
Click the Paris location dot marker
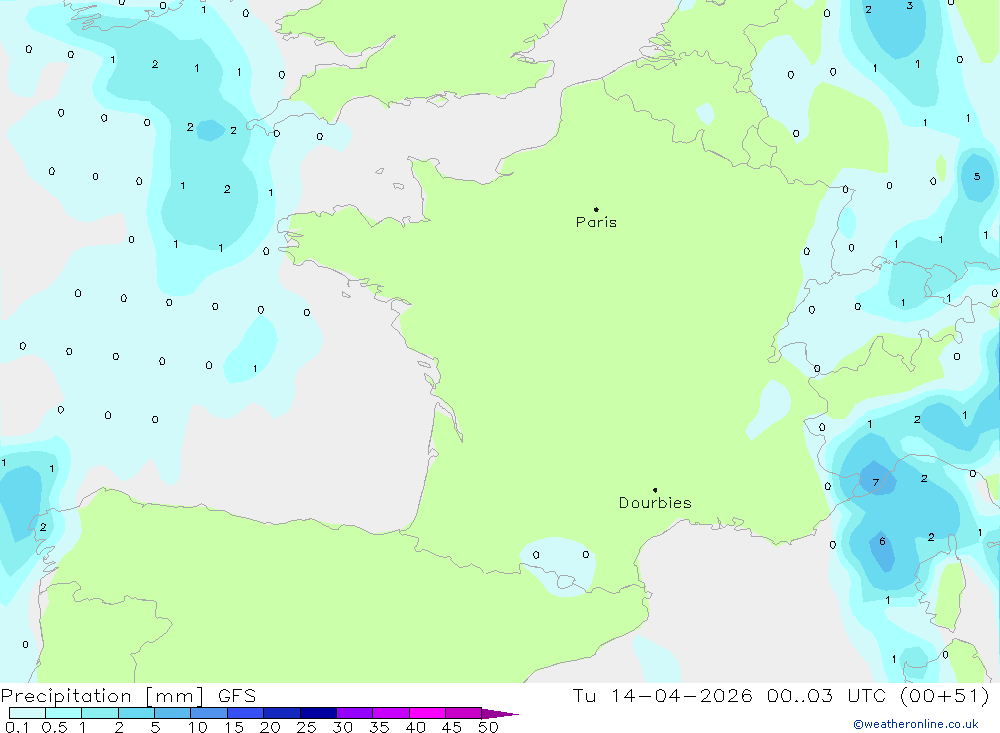pyautogui.click(x=596, y=209)
